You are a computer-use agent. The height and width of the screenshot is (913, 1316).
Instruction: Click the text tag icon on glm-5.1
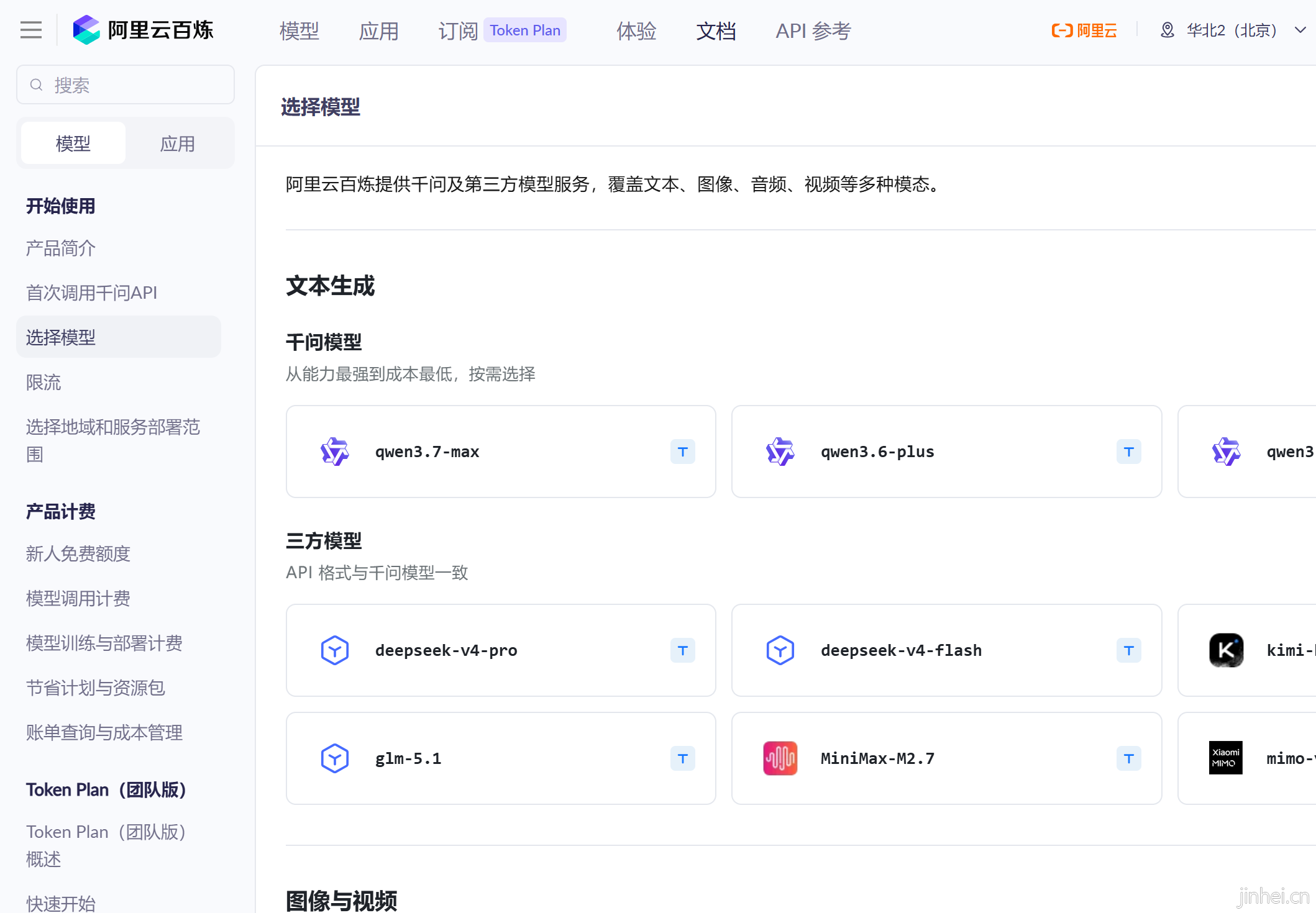tap(683, 758)
